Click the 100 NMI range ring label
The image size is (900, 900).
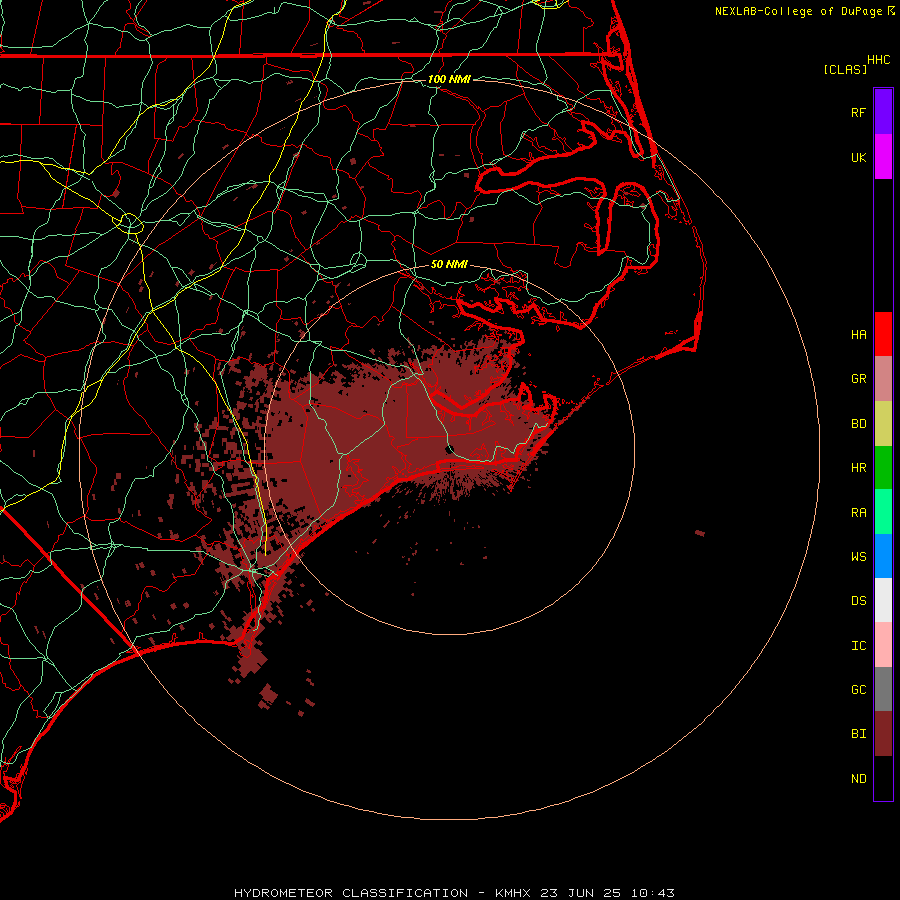click(449, 79)
